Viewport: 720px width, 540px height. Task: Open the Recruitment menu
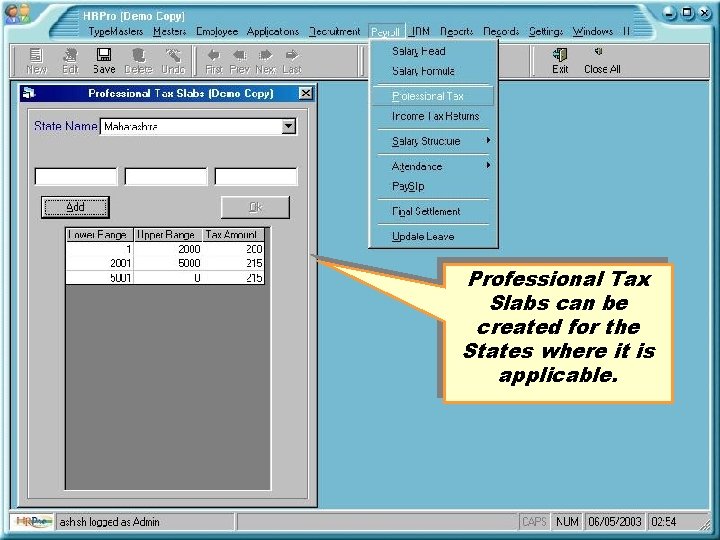334,31
